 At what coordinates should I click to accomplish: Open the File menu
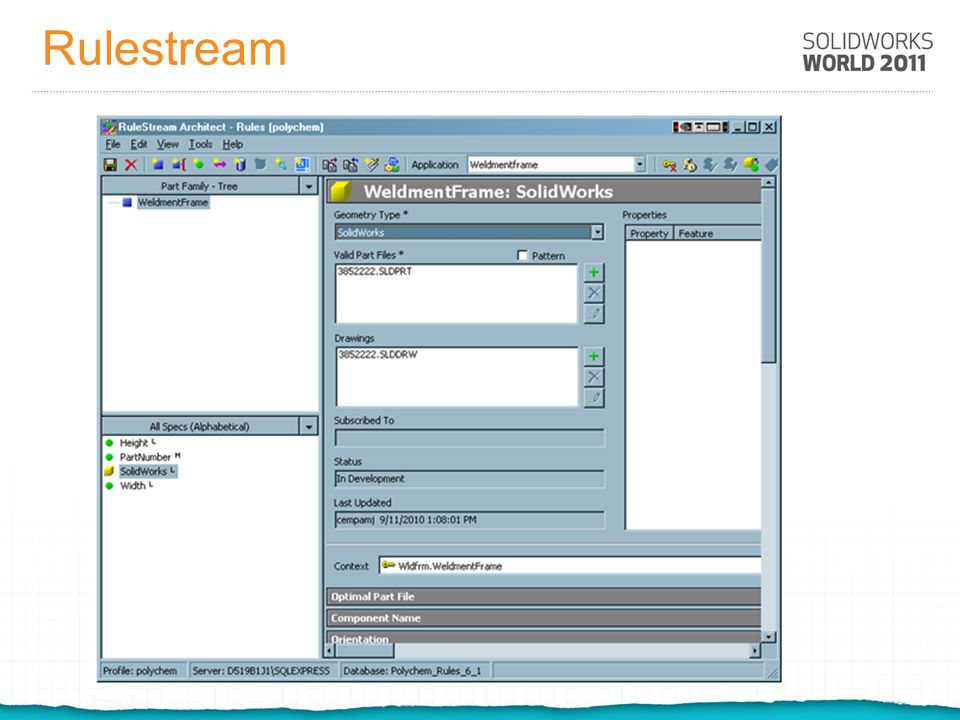click(113, 144)
